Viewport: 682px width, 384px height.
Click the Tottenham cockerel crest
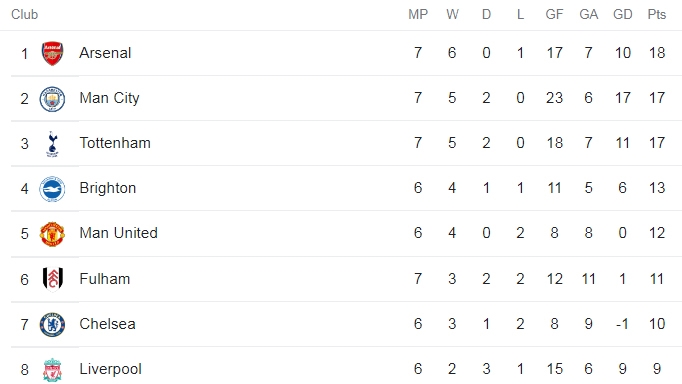click(52, 144)
